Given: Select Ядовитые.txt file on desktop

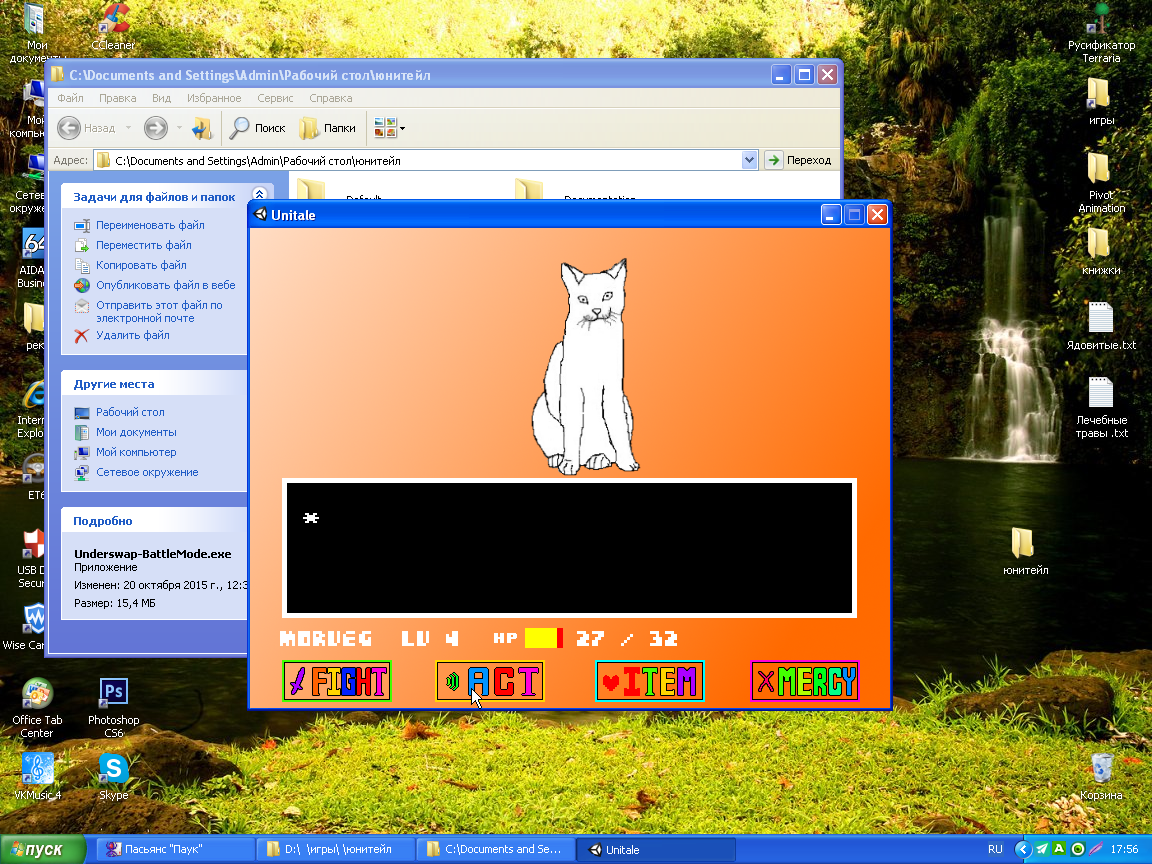Looking at the screenshot, I should 1101,325.
